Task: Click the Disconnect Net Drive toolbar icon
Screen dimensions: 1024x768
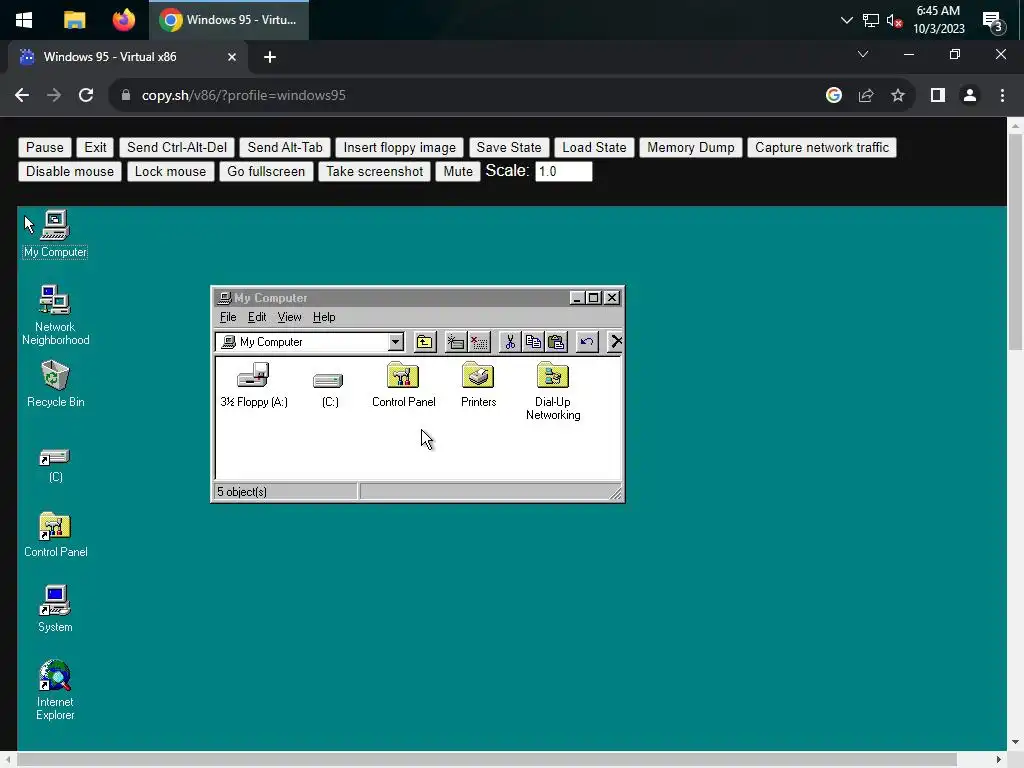Action: (x=479, y=342)
